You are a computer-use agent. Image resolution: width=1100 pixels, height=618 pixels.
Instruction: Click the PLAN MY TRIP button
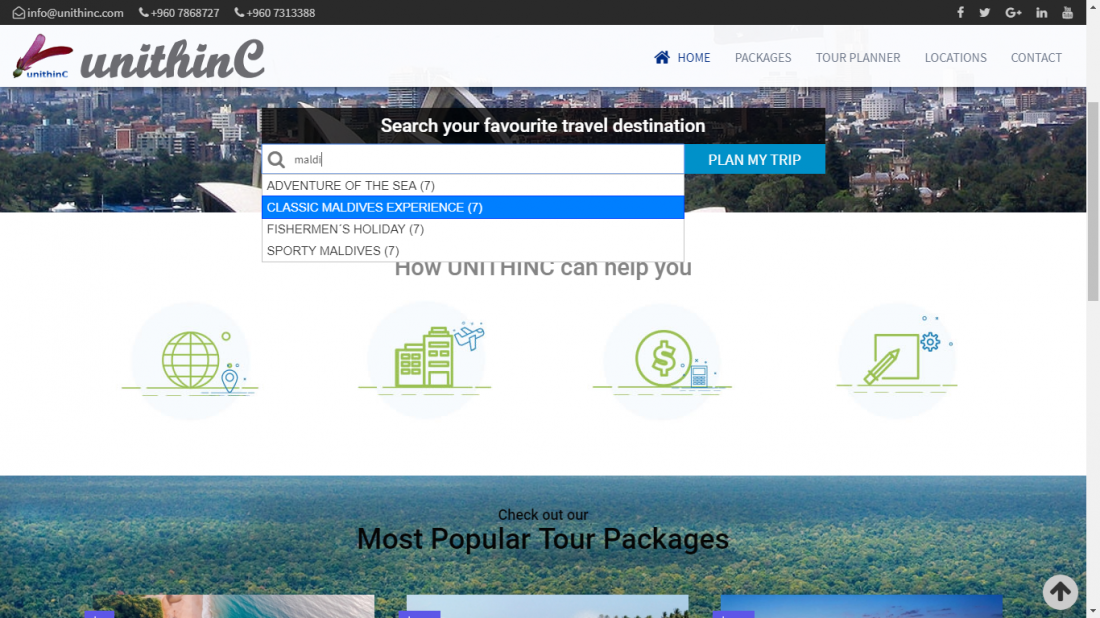(x=754, y=159)
